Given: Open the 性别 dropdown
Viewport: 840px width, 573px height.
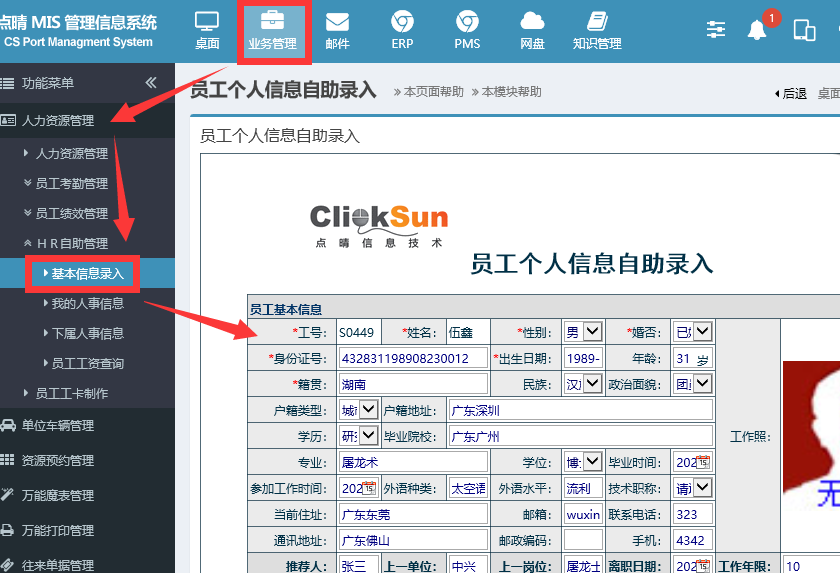Looking at the screenshot, I should (x=592, y=331).
